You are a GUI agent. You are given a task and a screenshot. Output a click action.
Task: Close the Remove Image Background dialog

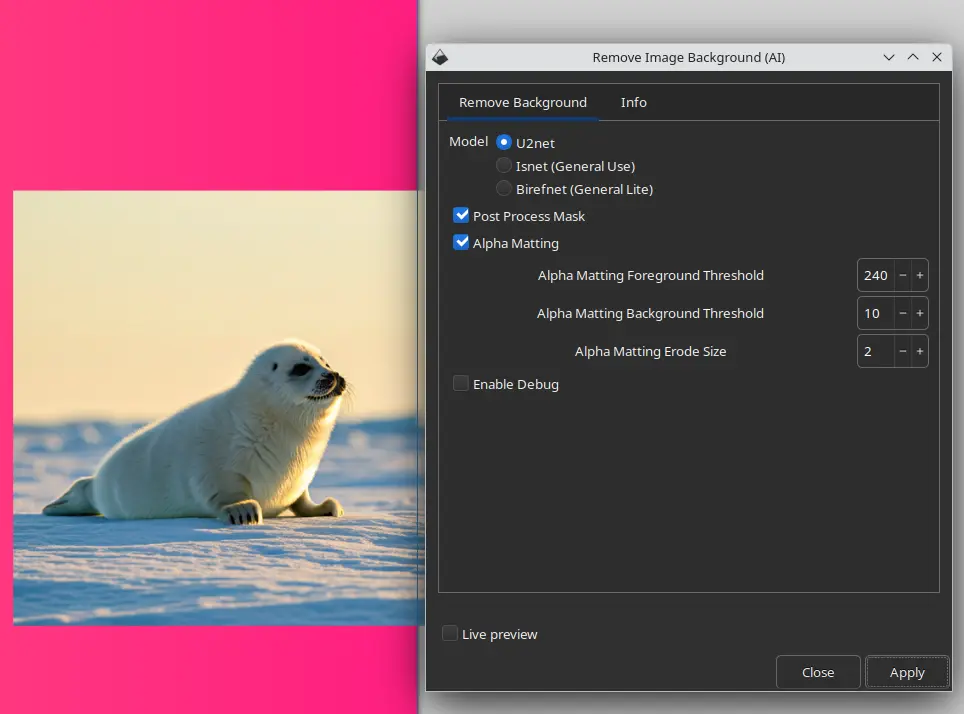(x=818, y=671)
